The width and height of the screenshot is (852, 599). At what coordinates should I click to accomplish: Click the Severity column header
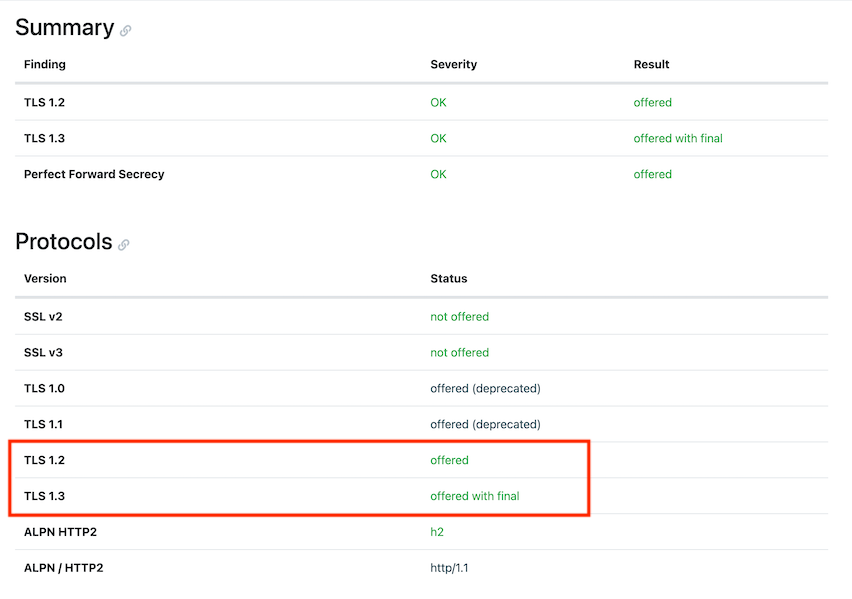click(454, 64)
